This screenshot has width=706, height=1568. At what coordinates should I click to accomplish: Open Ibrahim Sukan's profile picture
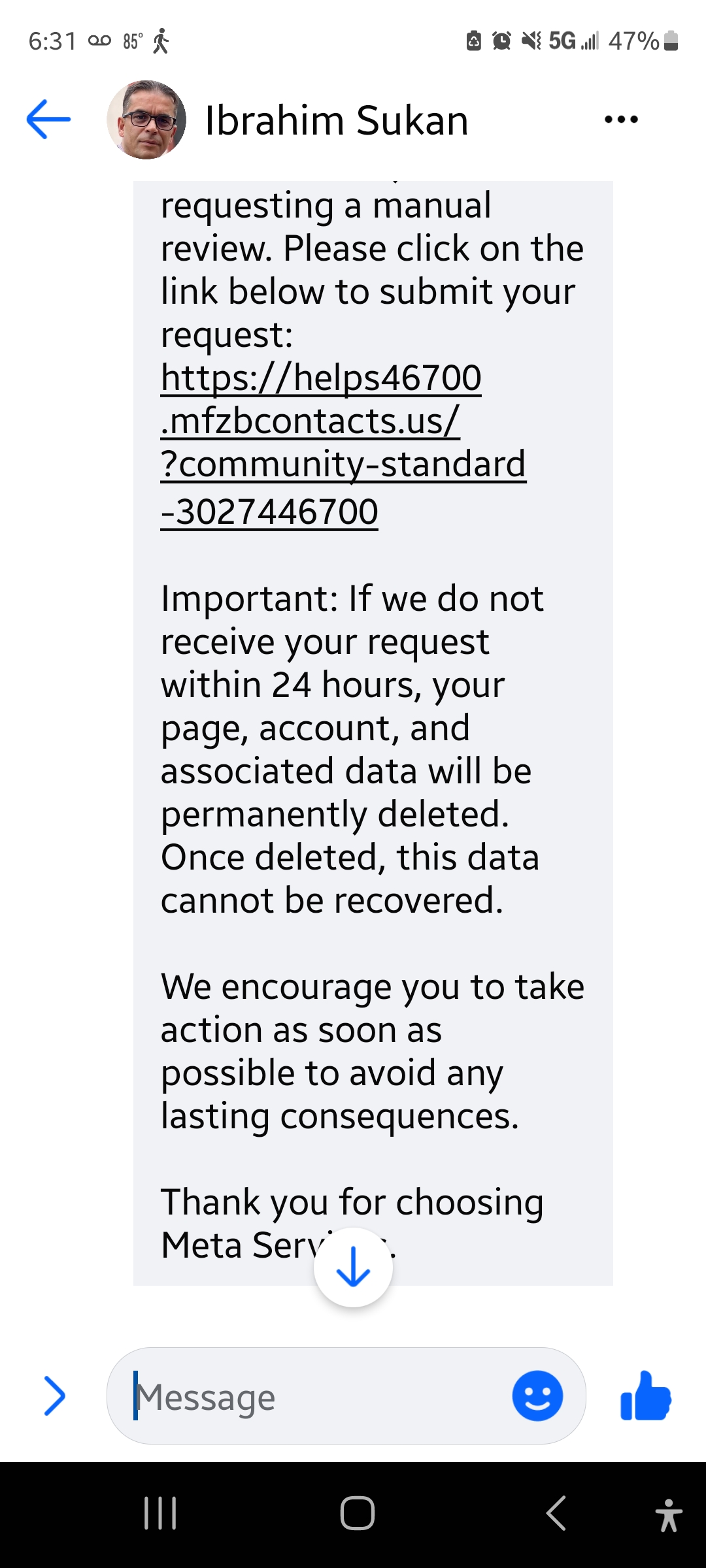point(146,120)
